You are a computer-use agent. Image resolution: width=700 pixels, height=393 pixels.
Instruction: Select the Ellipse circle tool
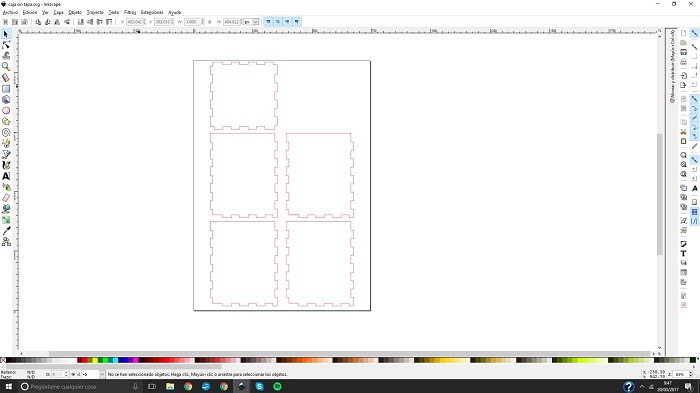[x=6, y=110]
